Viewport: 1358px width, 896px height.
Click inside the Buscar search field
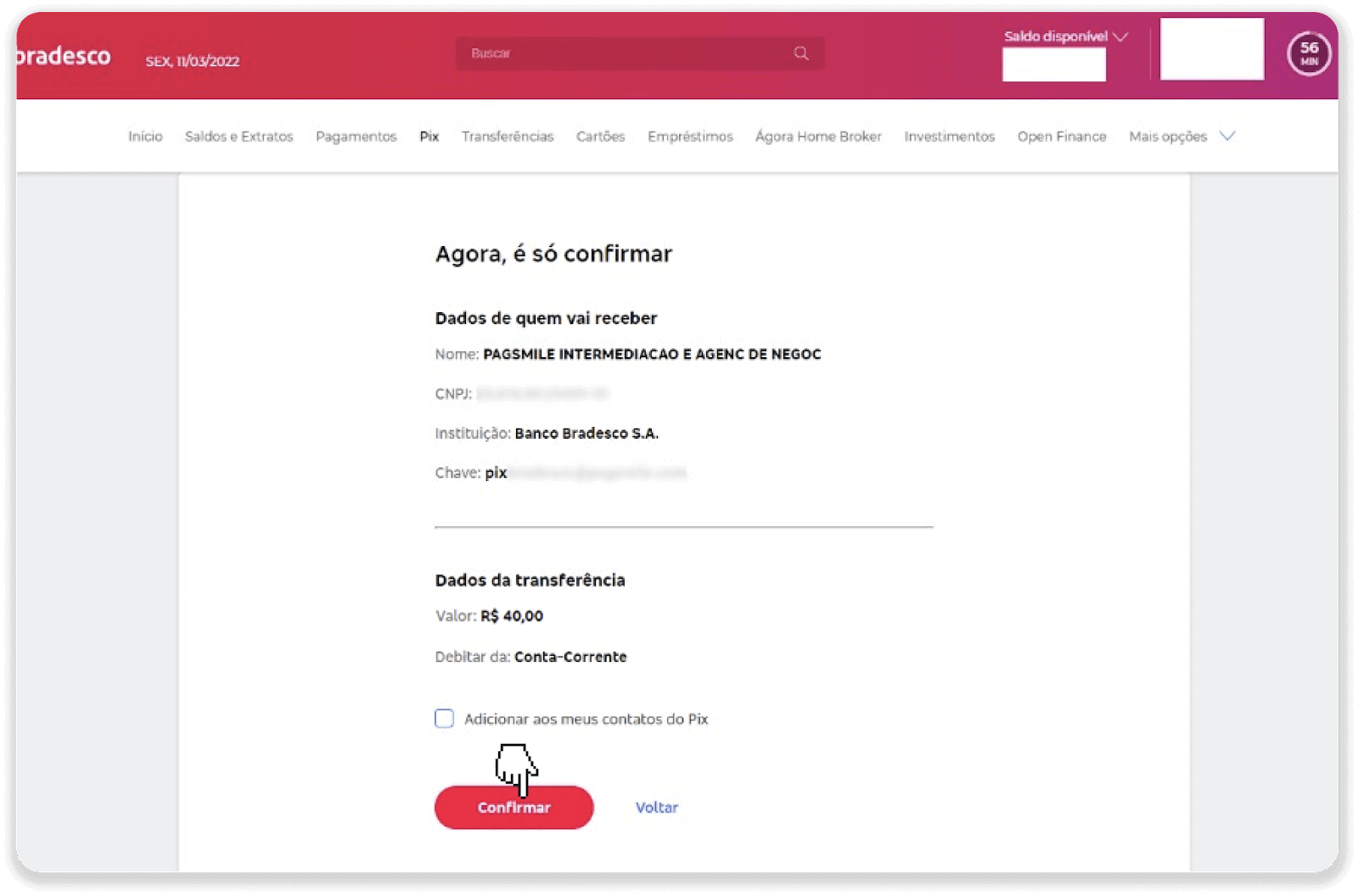[594, 53]
